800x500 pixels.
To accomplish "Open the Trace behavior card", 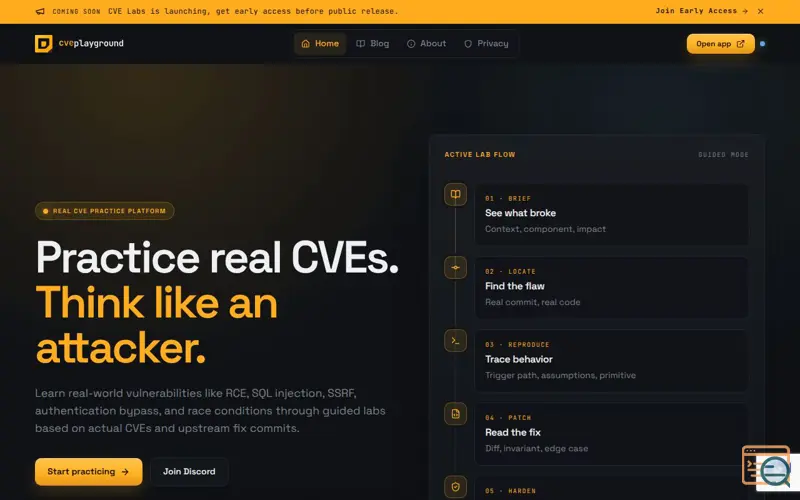I will pyautogui.click(x=612, y=360).
